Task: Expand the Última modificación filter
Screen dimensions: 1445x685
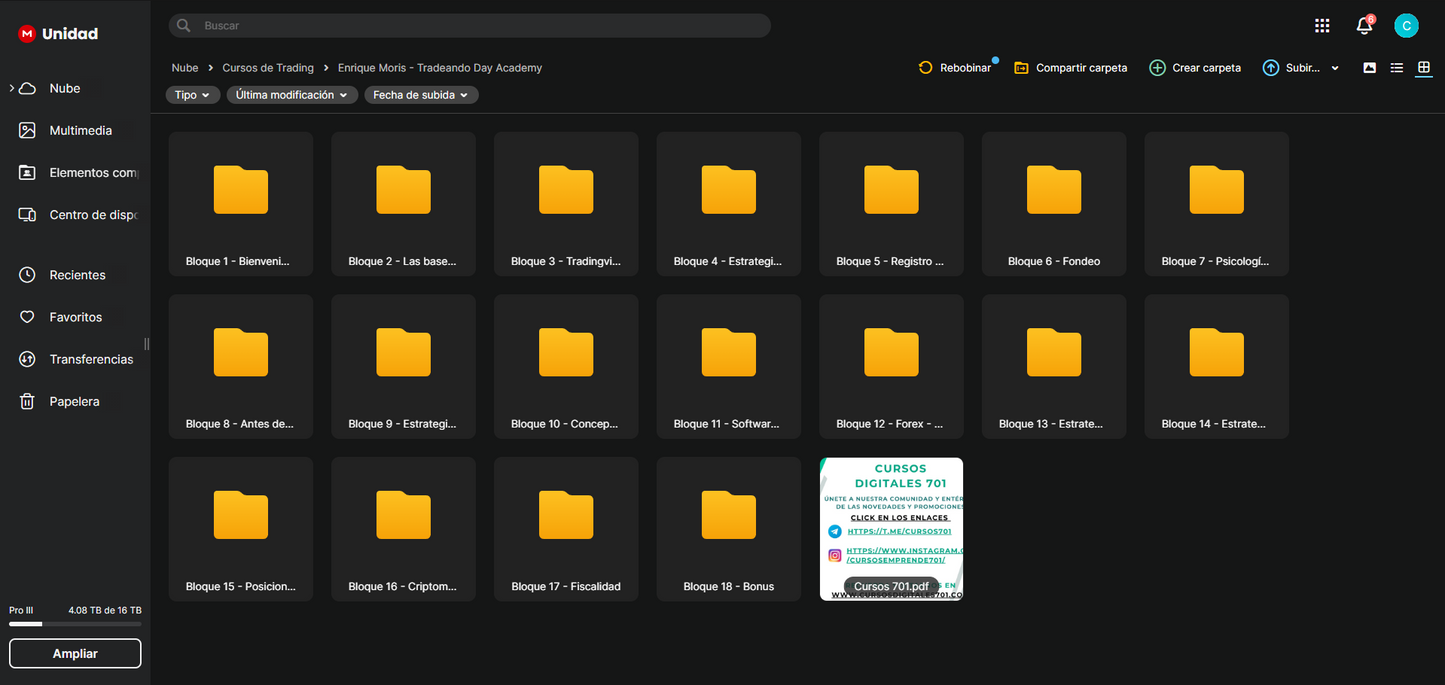Action: point(292,95)
